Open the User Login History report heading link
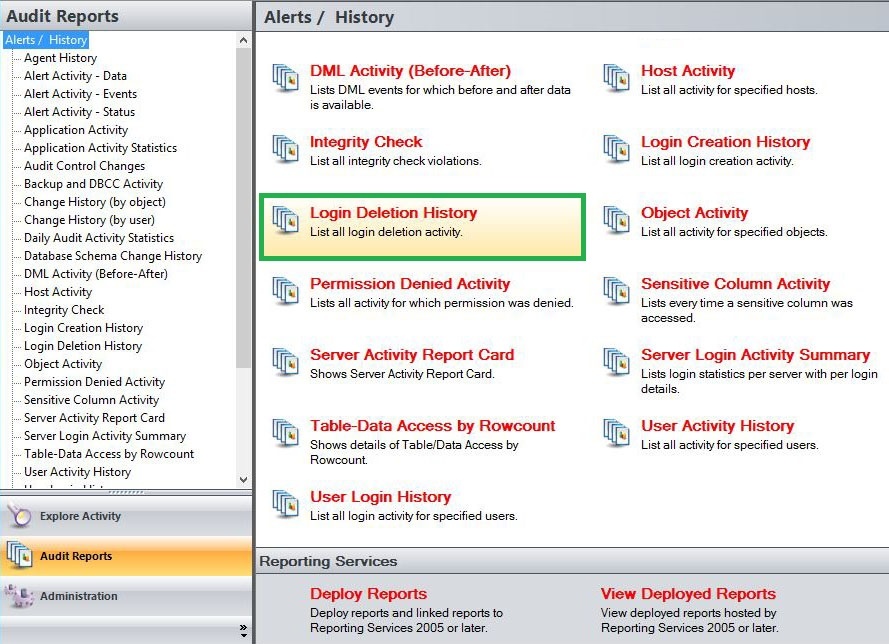Screen dimensions: 889x644 click(380, 497)
